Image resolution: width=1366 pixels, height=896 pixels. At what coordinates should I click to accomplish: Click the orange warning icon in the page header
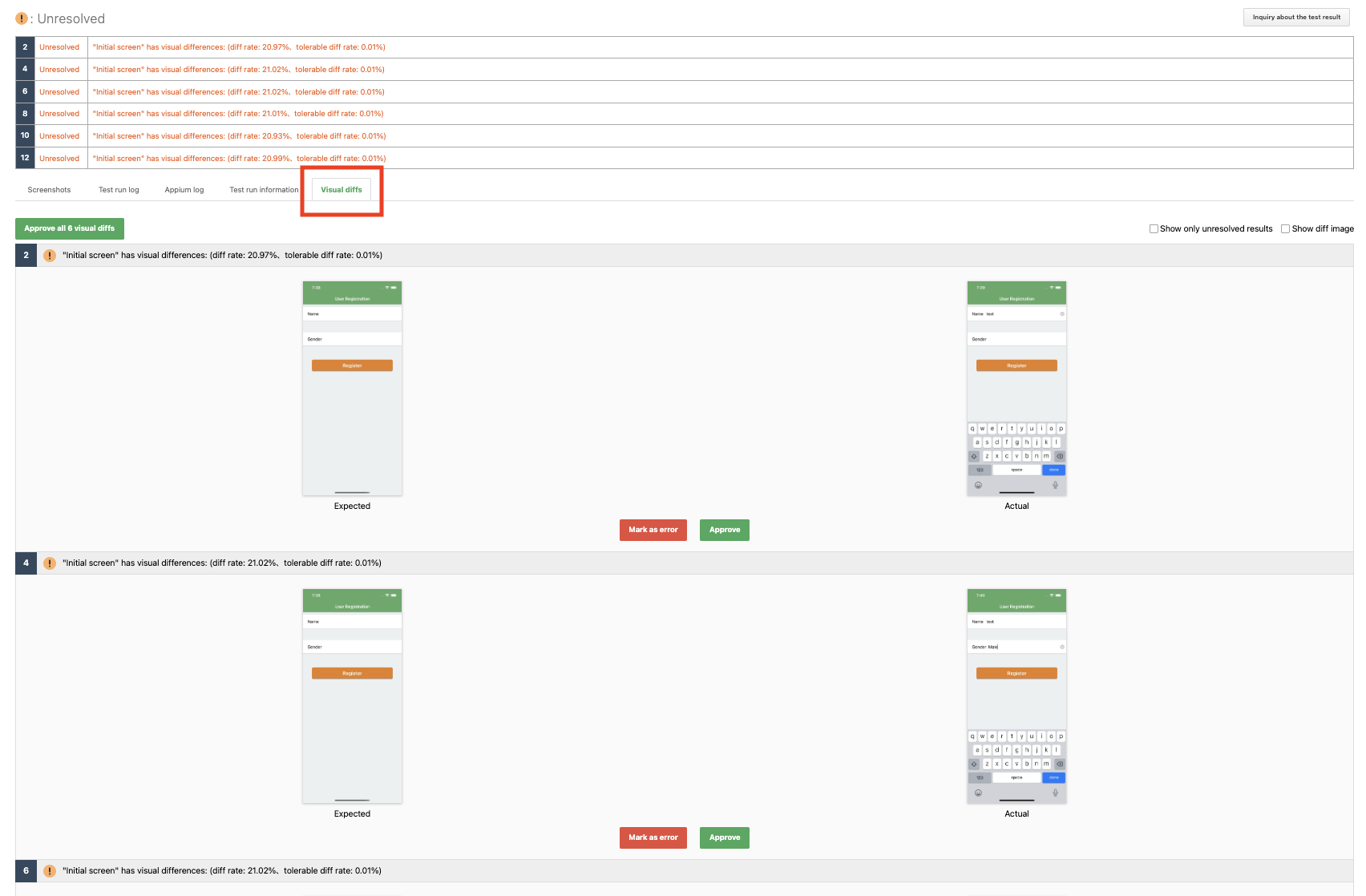coord(21,18)
